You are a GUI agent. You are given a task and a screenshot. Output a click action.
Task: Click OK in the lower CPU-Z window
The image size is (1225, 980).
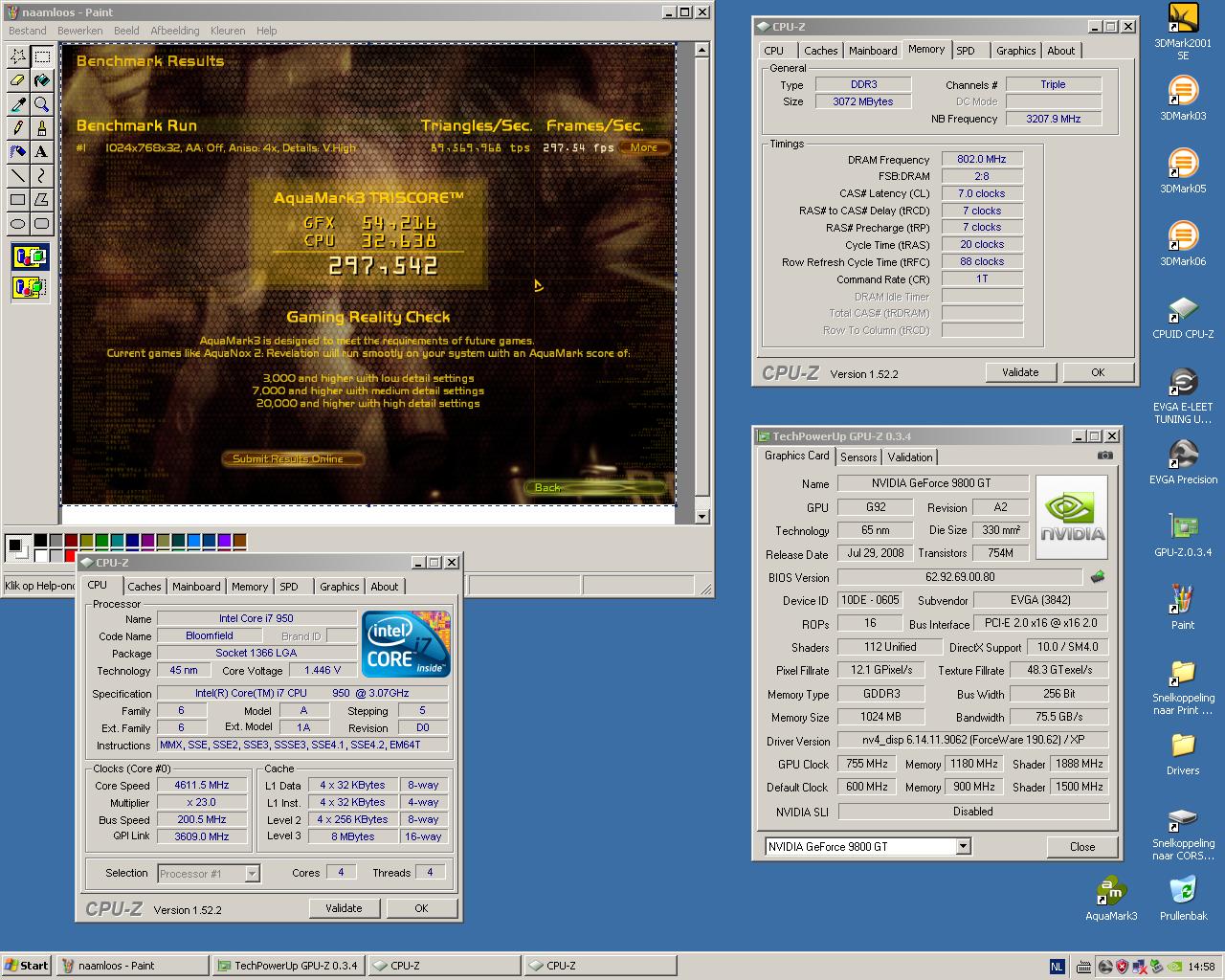(421, 908)
